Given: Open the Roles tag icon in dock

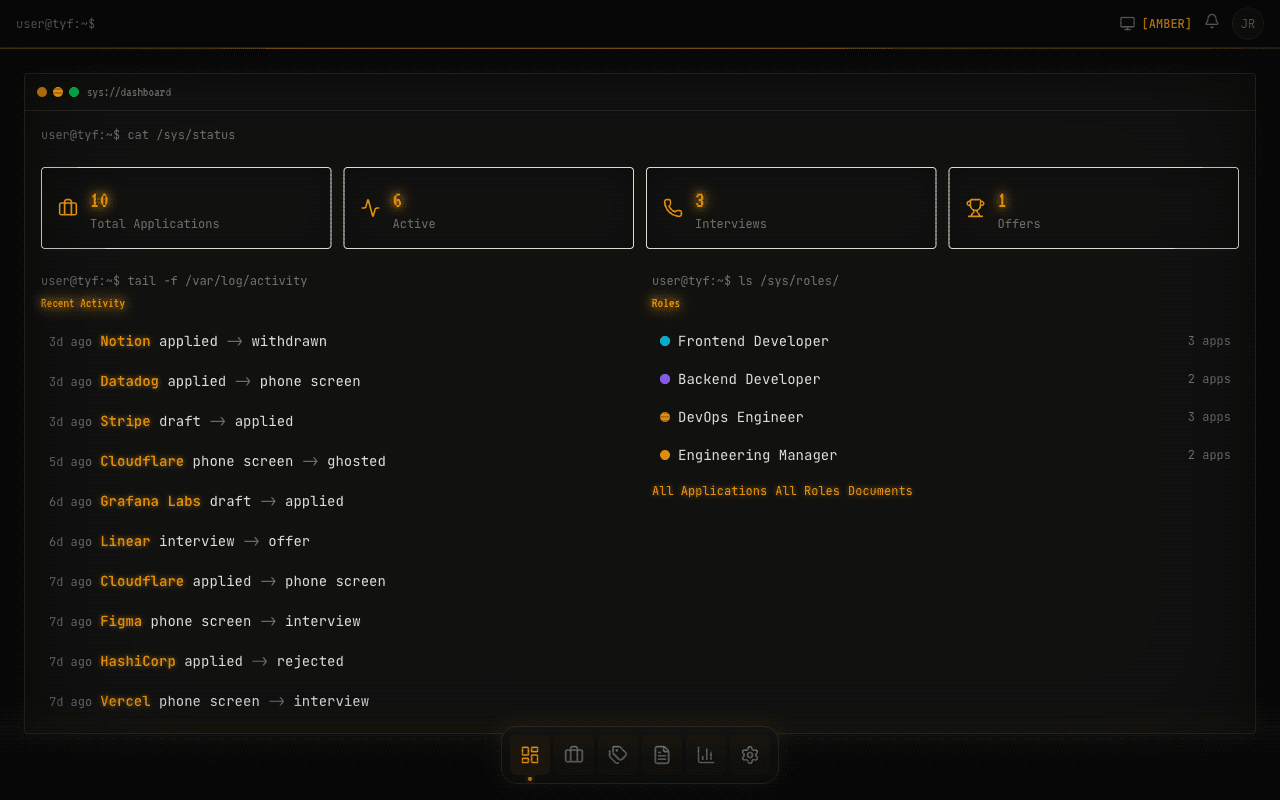Looking at the screenshot, I should [x=617, y=755].
